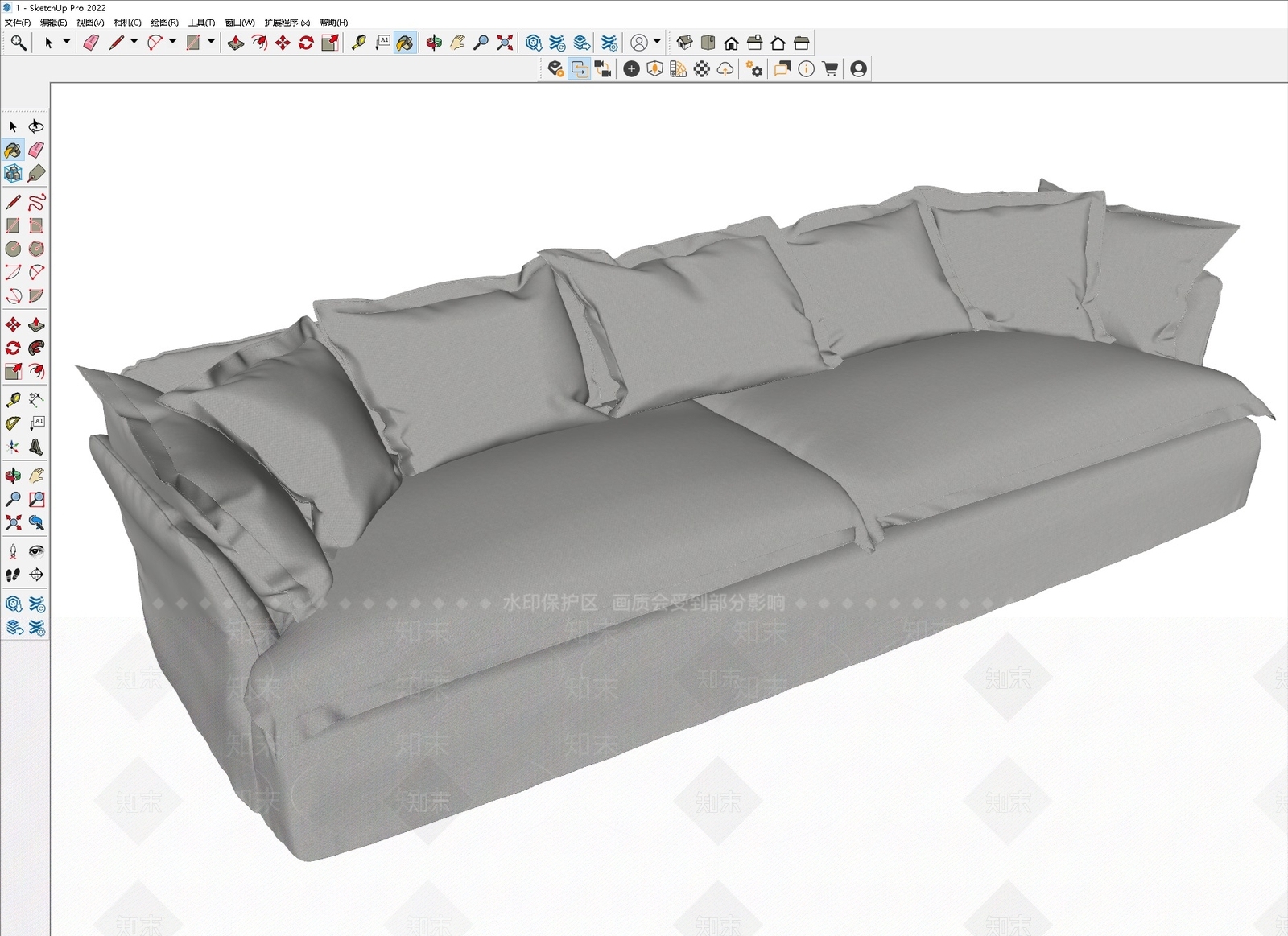Switch to Front house view
The height and width of the screenshot is (936, 1288).
(731, 43)
